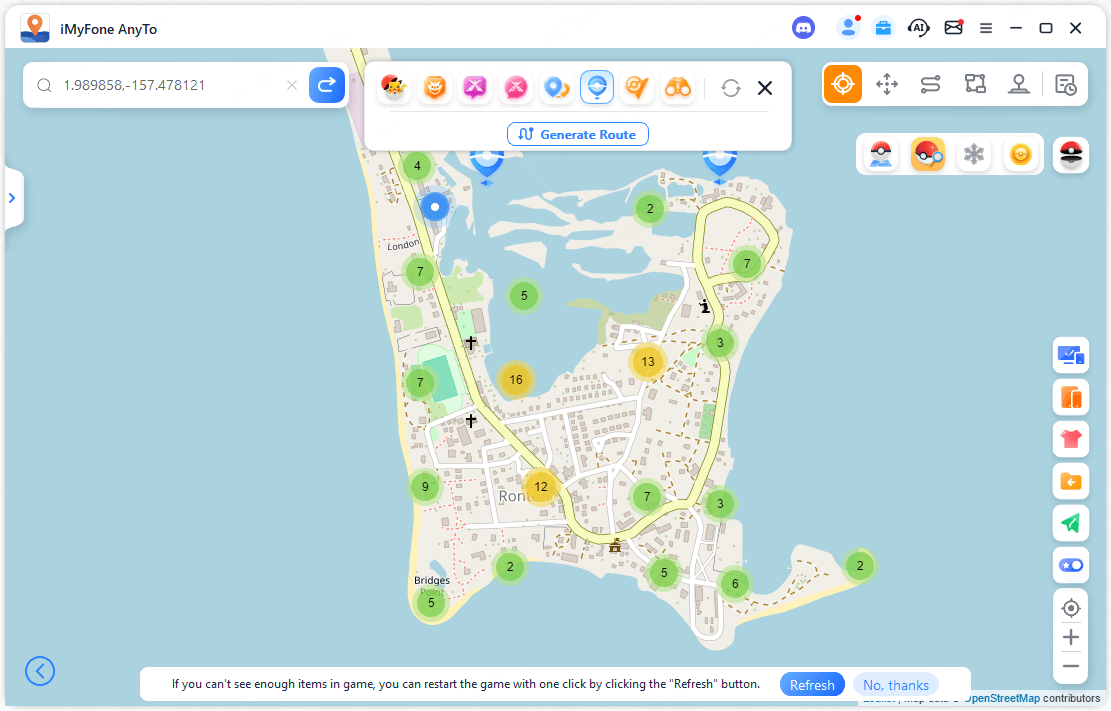1111x711 pixels.
Task: Dismiss notice with No, thanks
Action: (x=896, y=685)
